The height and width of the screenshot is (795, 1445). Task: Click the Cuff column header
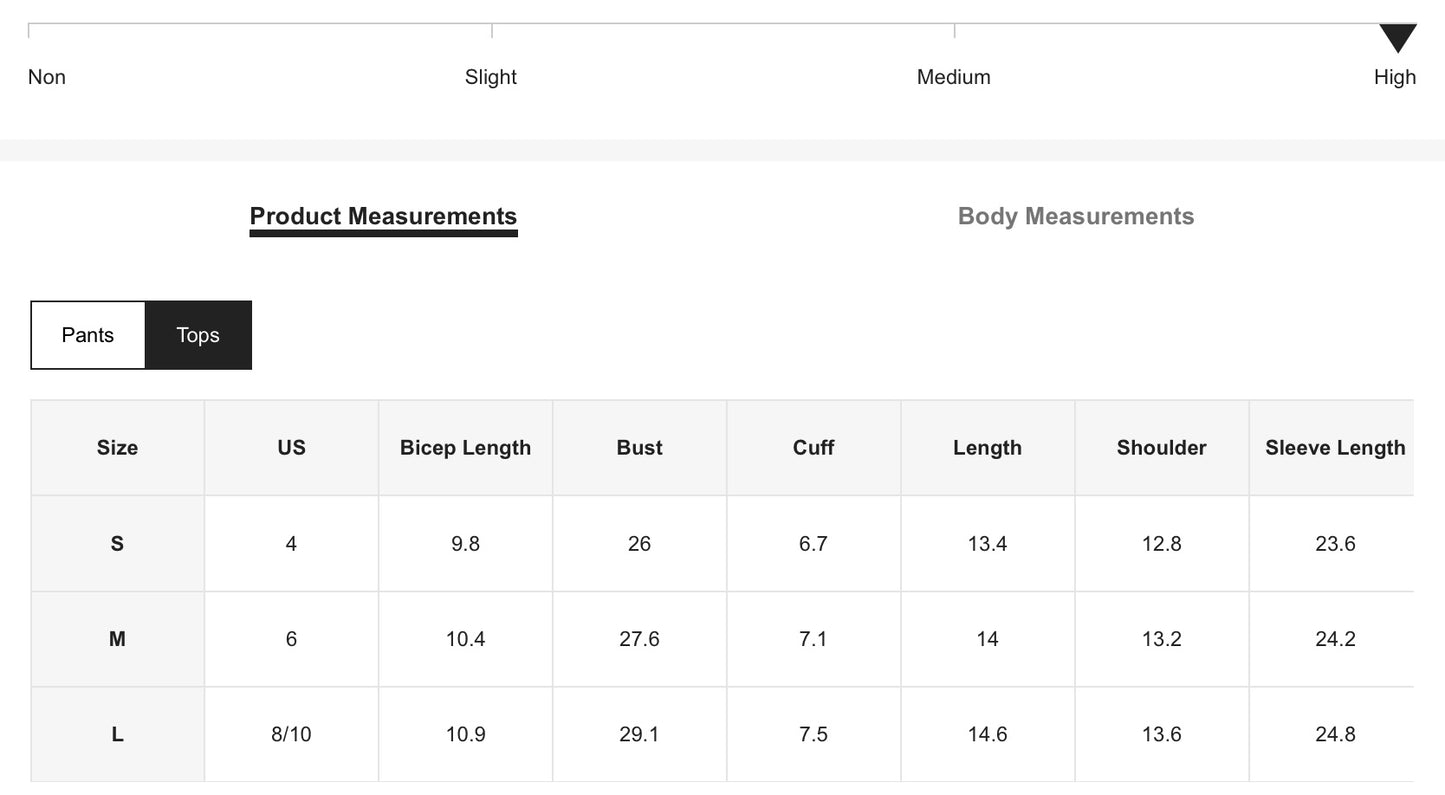click(813, 448)
